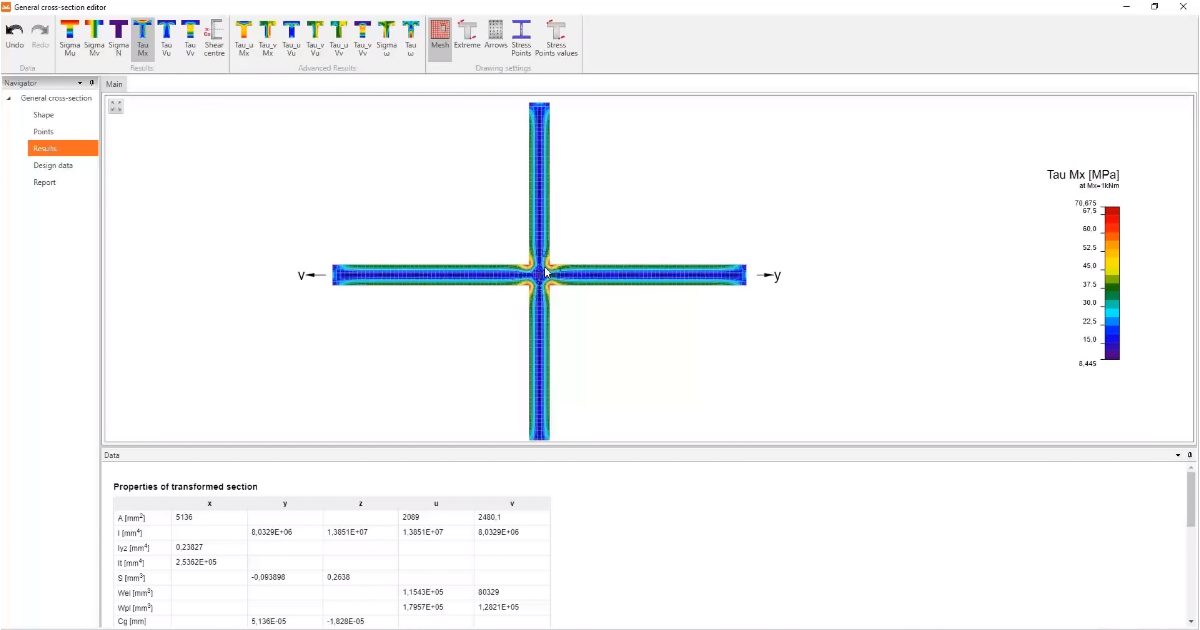Switch to the Main tab
Screen dimensions: 1200x630
(x=114, y=84)
